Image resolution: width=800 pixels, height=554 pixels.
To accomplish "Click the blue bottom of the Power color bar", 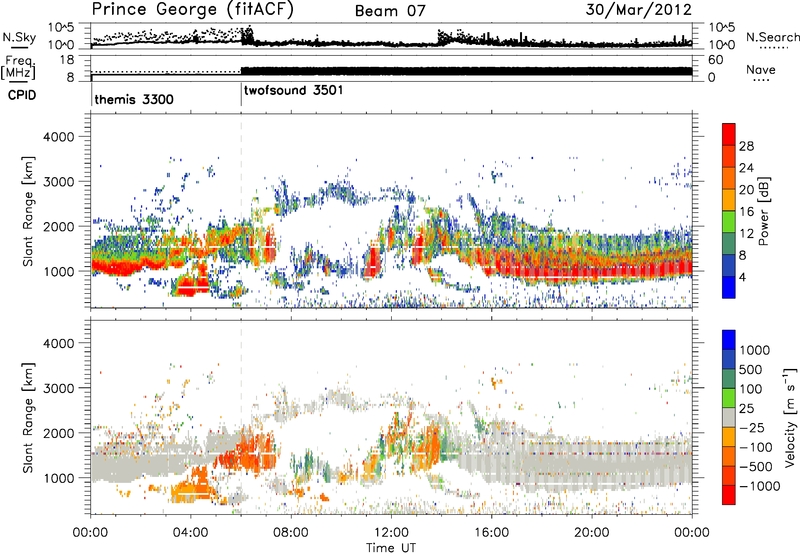I will tap(729, 288).
